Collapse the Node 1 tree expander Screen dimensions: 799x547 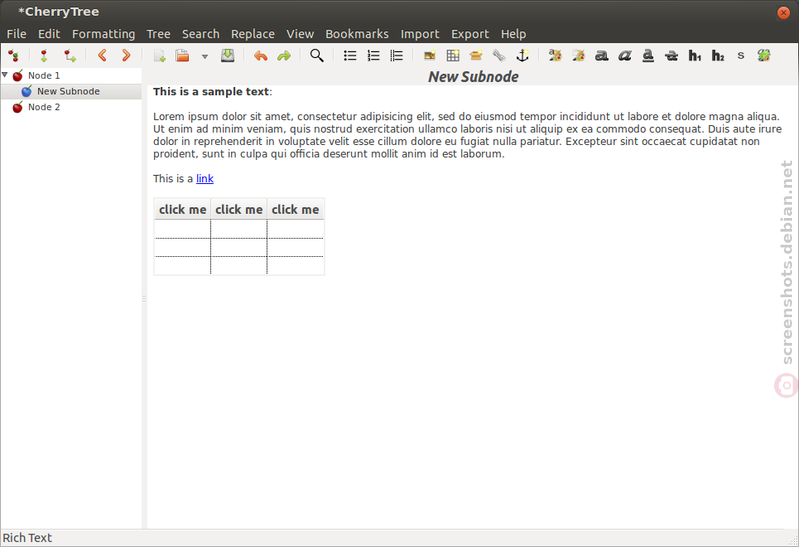[x=5, y=75]
